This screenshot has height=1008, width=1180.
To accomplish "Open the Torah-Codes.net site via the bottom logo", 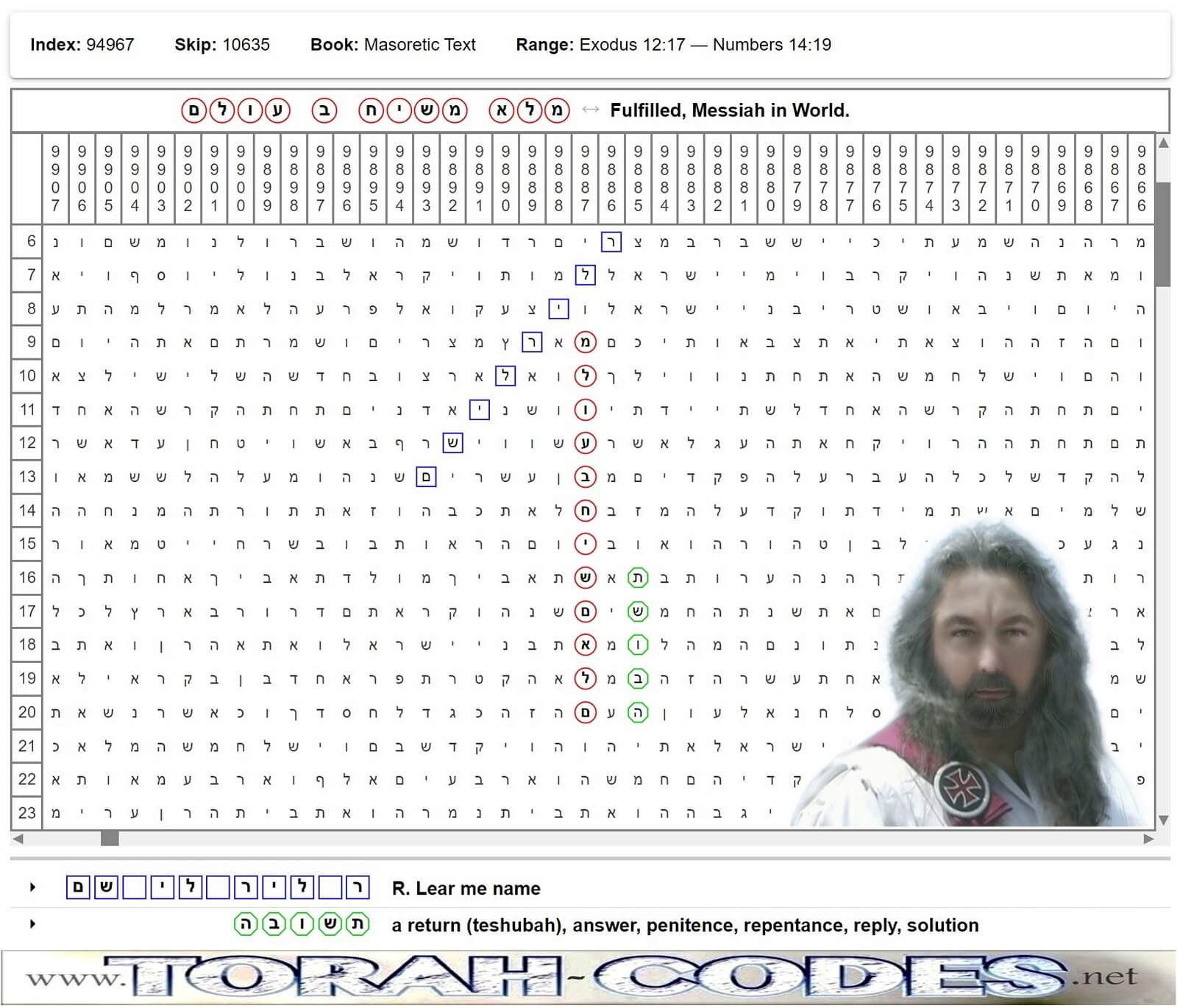I will click(x=589, y=980).
